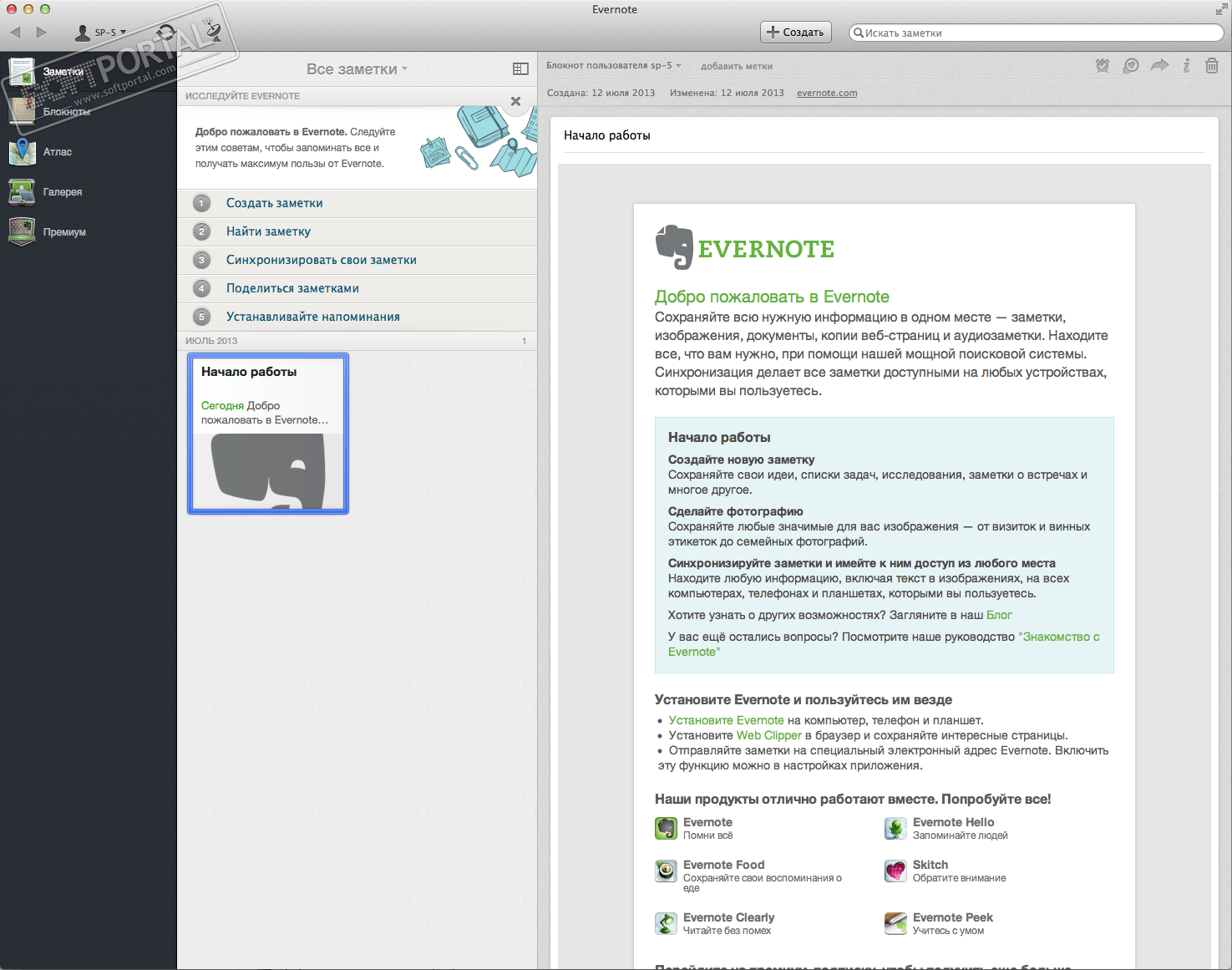The image size is (1232, 970).
Task: Toggle fullscreen with the window corner arrows
Action: 1221,9
